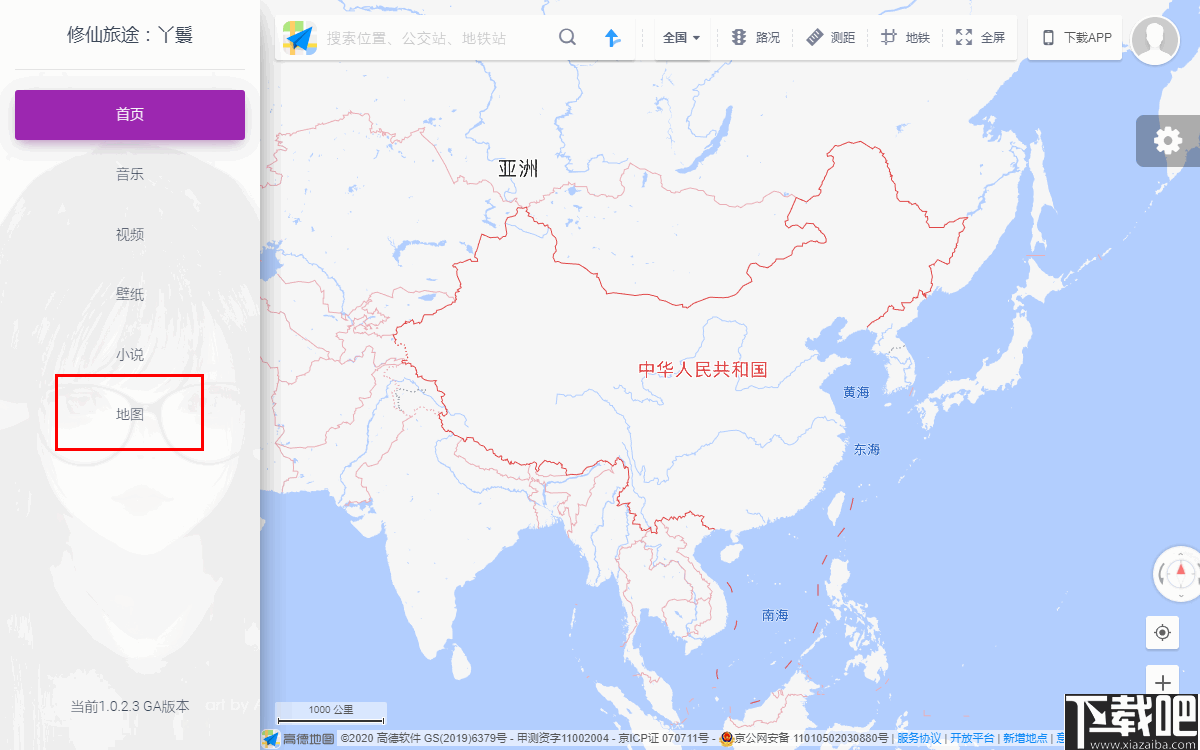Open route directions with blue arrow icon
Image resolution: width=1200 pixels, height=750 pixels.
pyautogui.click(x=613, y=38)
